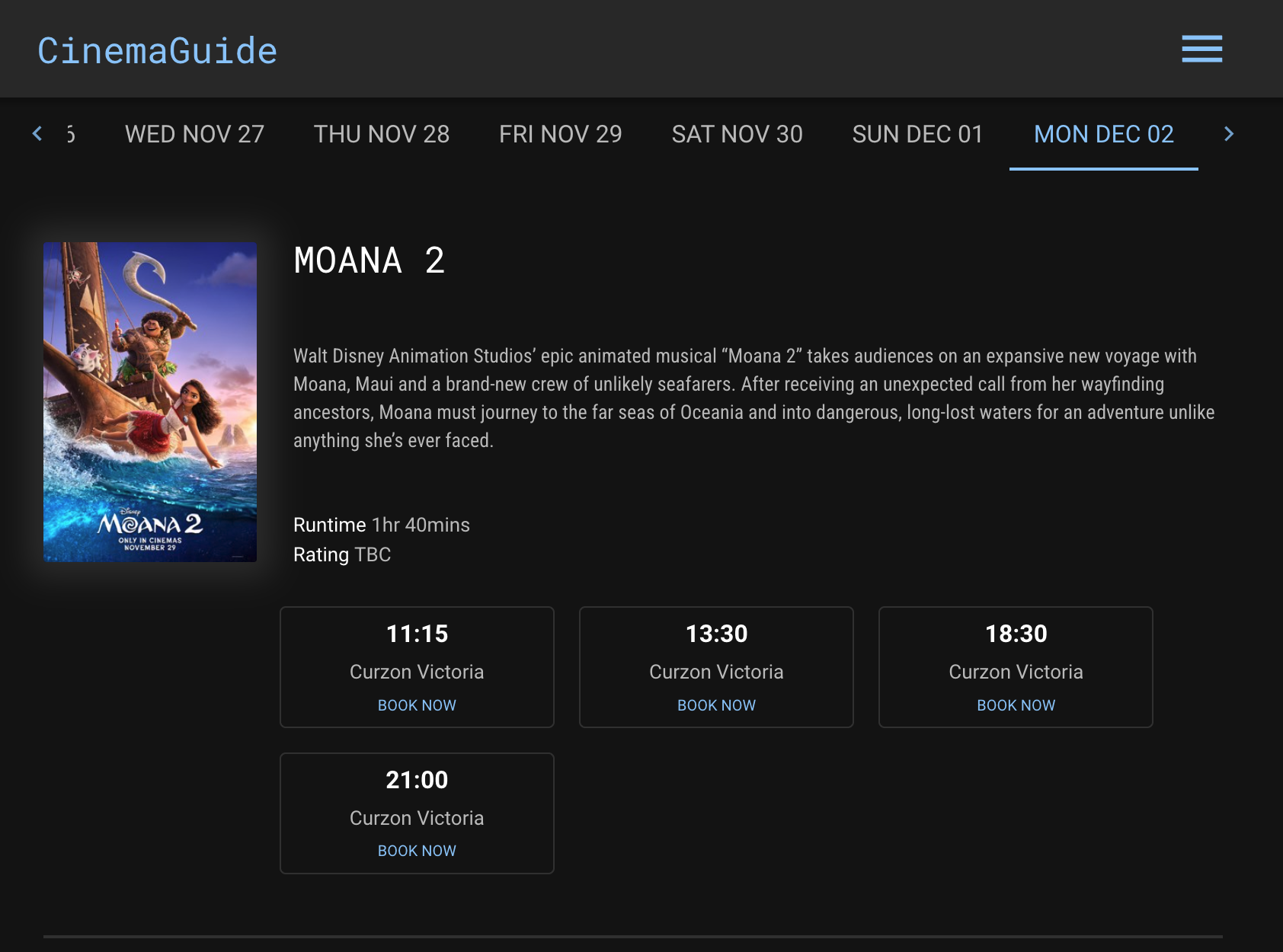Click Curzon Victoria under the 13:30 showing
This screenshot has height=952, width=1283.
coord(716,672)
